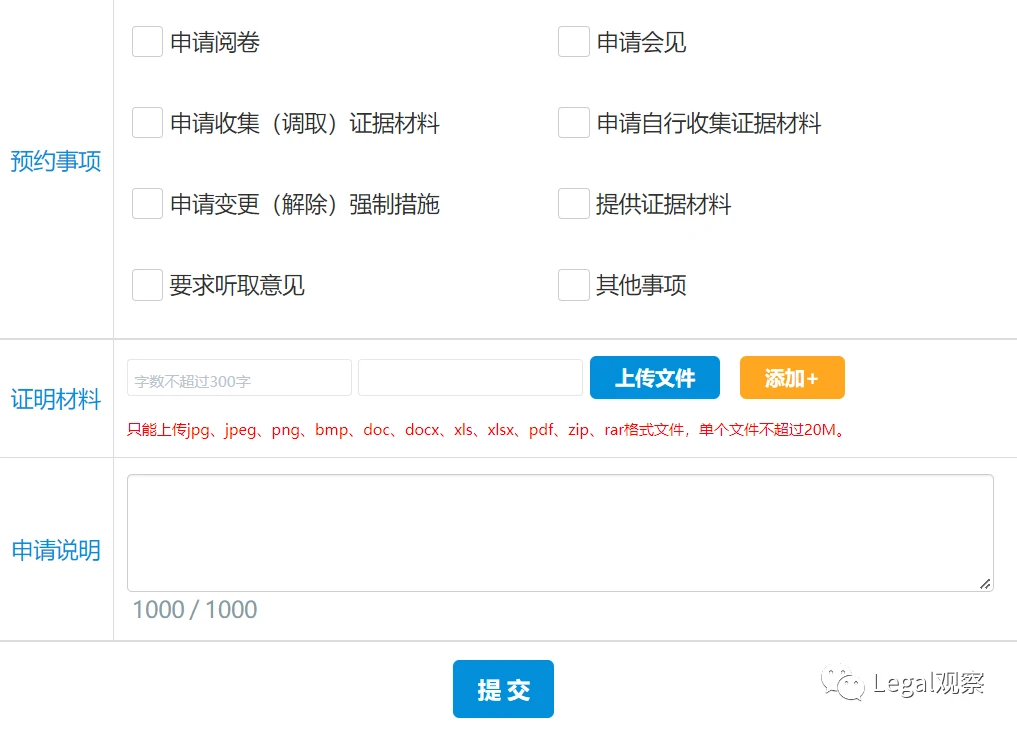This screenshot has width=1017, height=730.
Task: Click the empty input beside 字数不超过300字 field
Action: [x=470, y=377]
